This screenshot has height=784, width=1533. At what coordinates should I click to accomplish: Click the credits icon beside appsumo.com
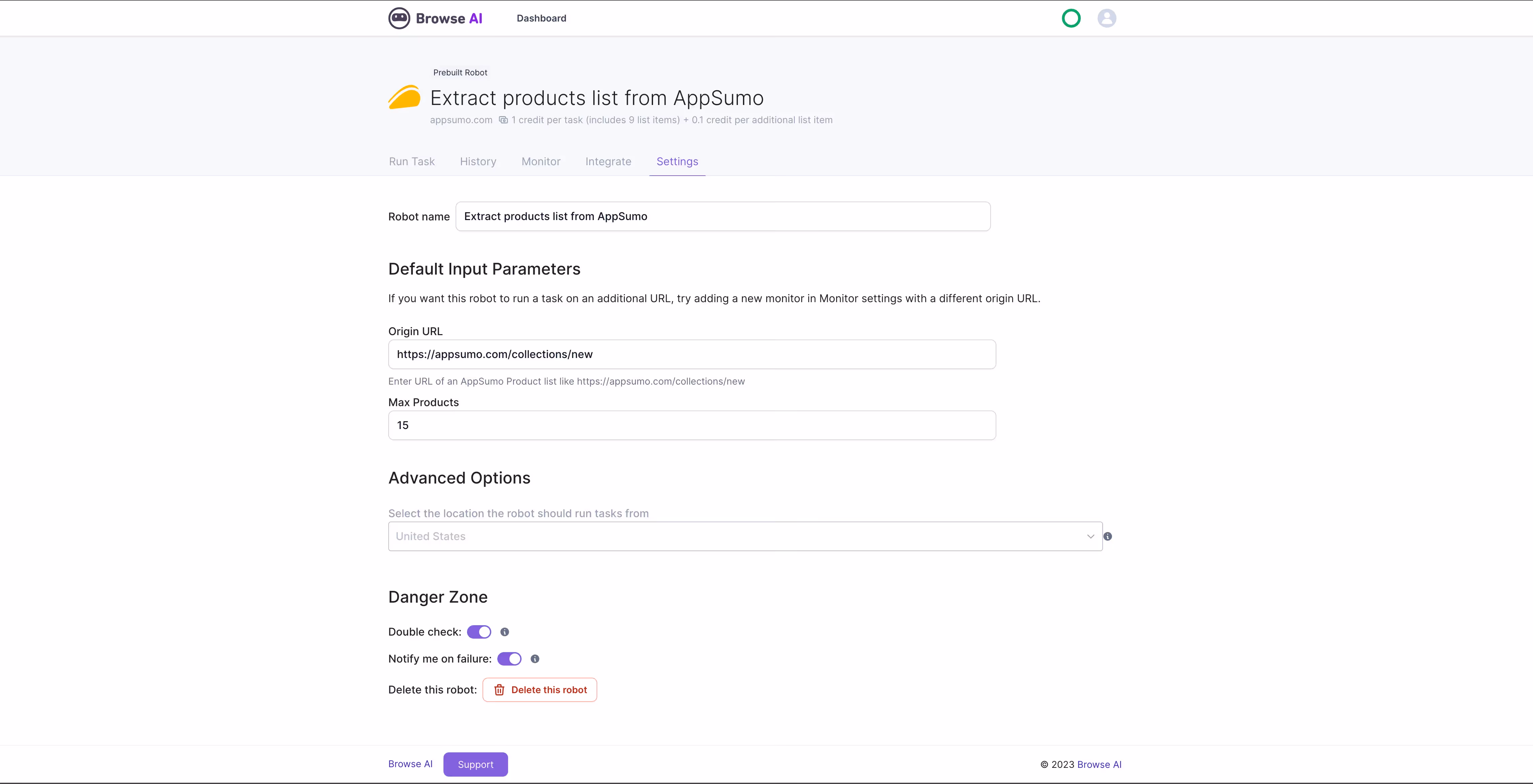(503, 120)
